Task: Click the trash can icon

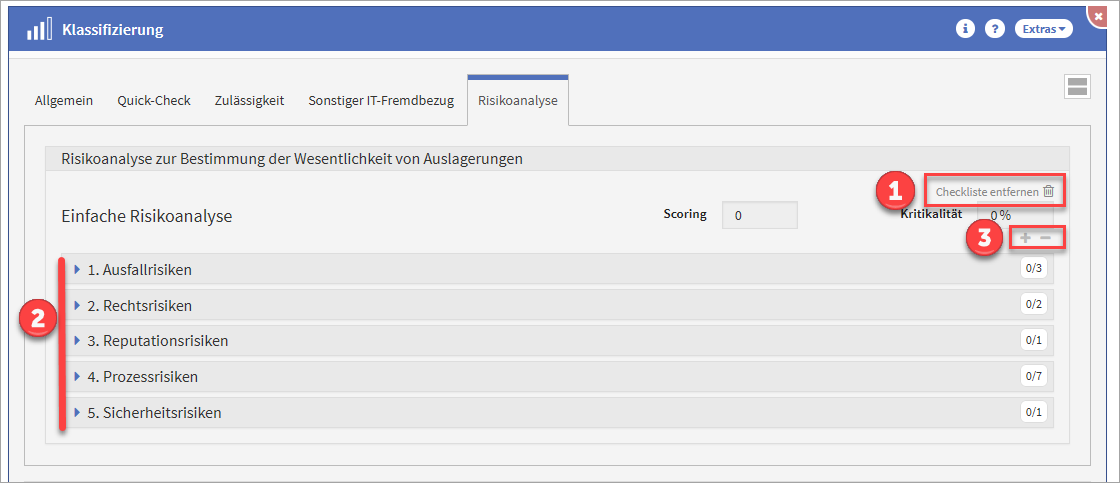Action: pyautogui.click(x=1049, y=191)
